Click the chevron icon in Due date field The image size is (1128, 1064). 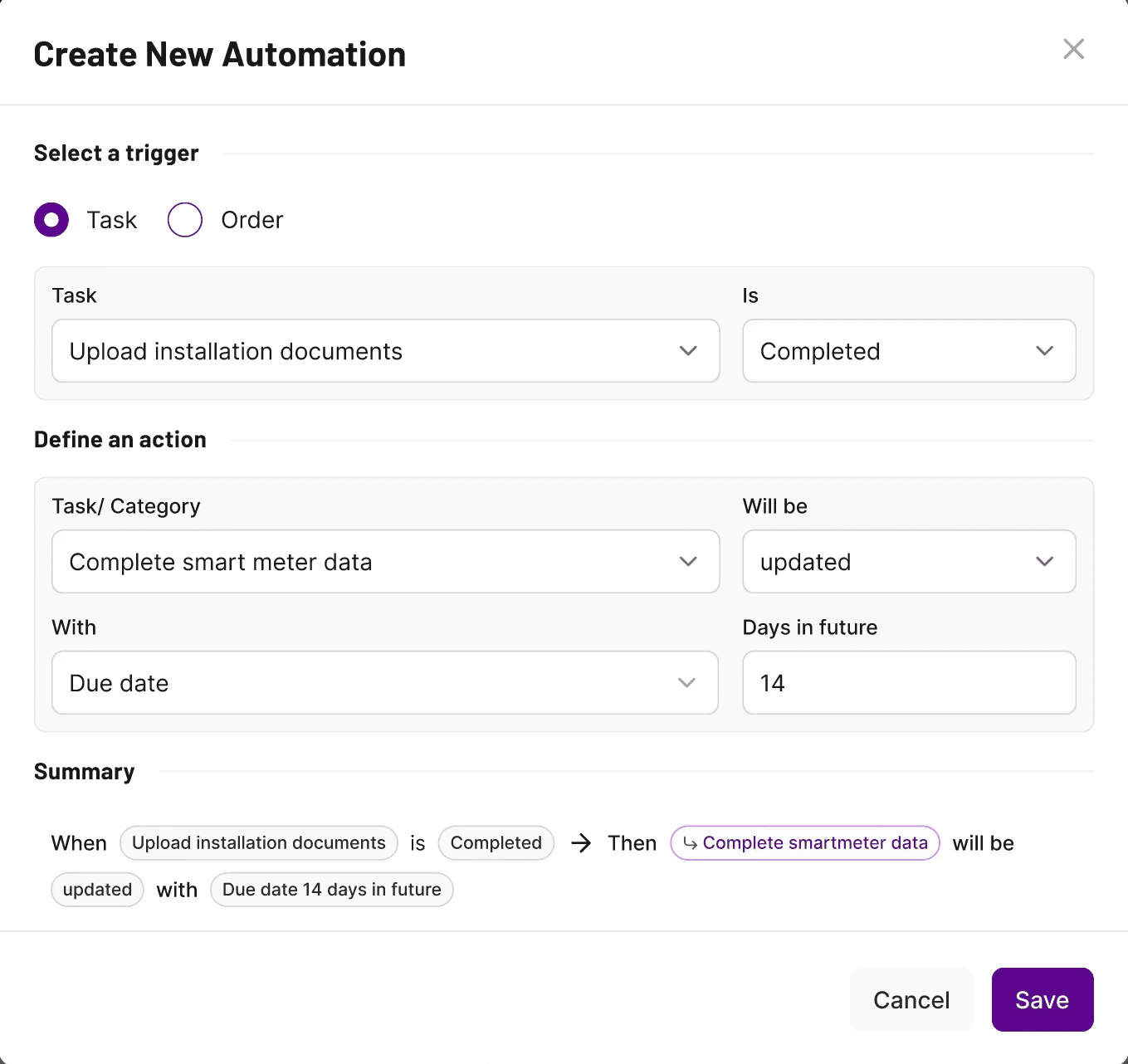click(x=686, y=683)
